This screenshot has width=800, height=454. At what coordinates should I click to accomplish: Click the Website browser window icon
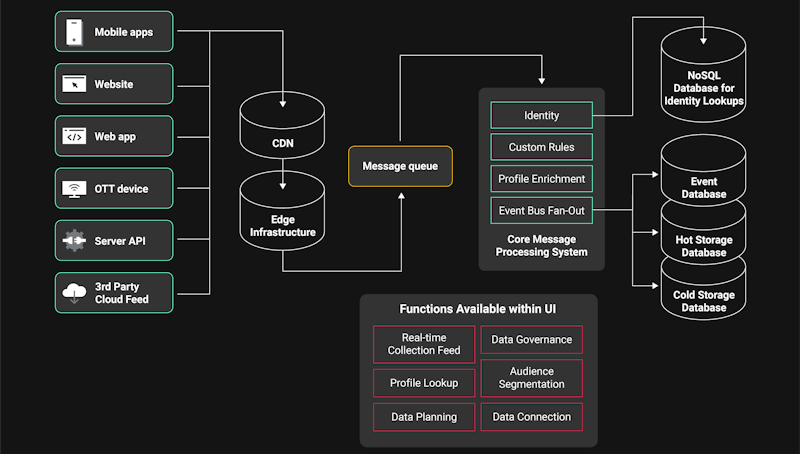[x=74, y=84]
